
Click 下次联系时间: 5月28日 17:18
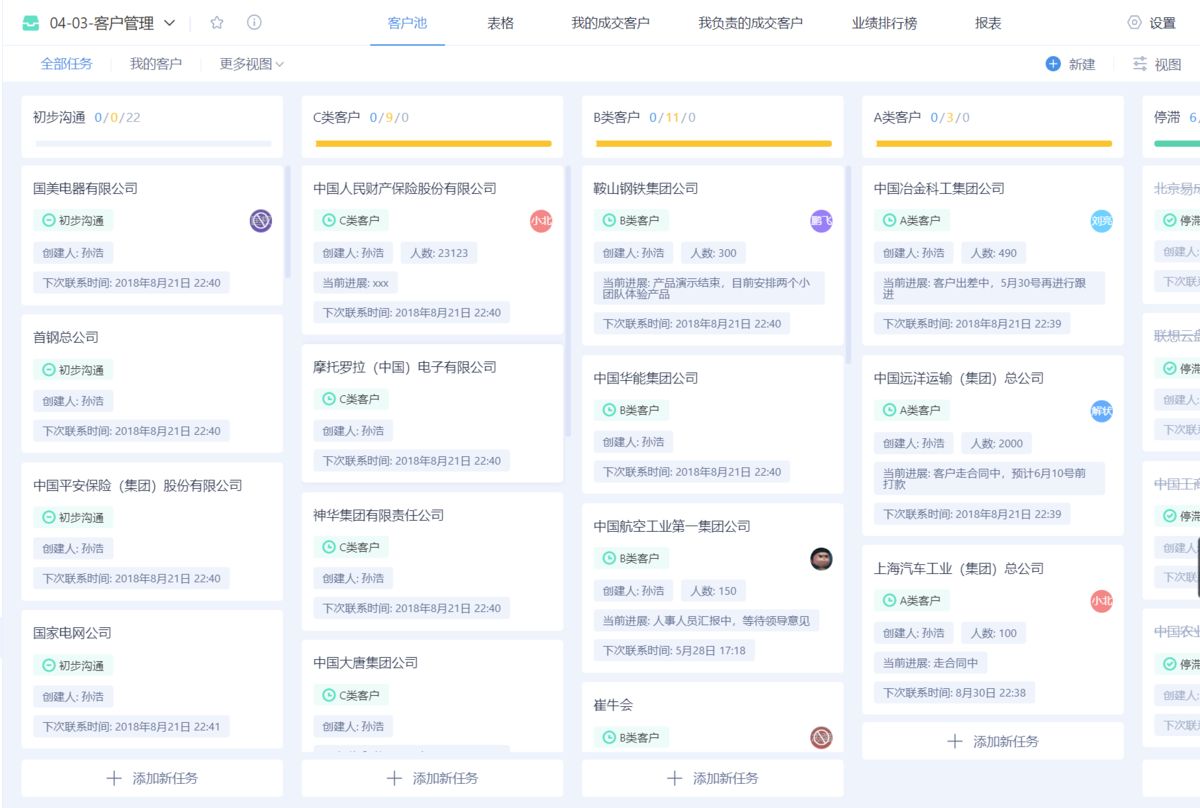[x=674, y=651]
